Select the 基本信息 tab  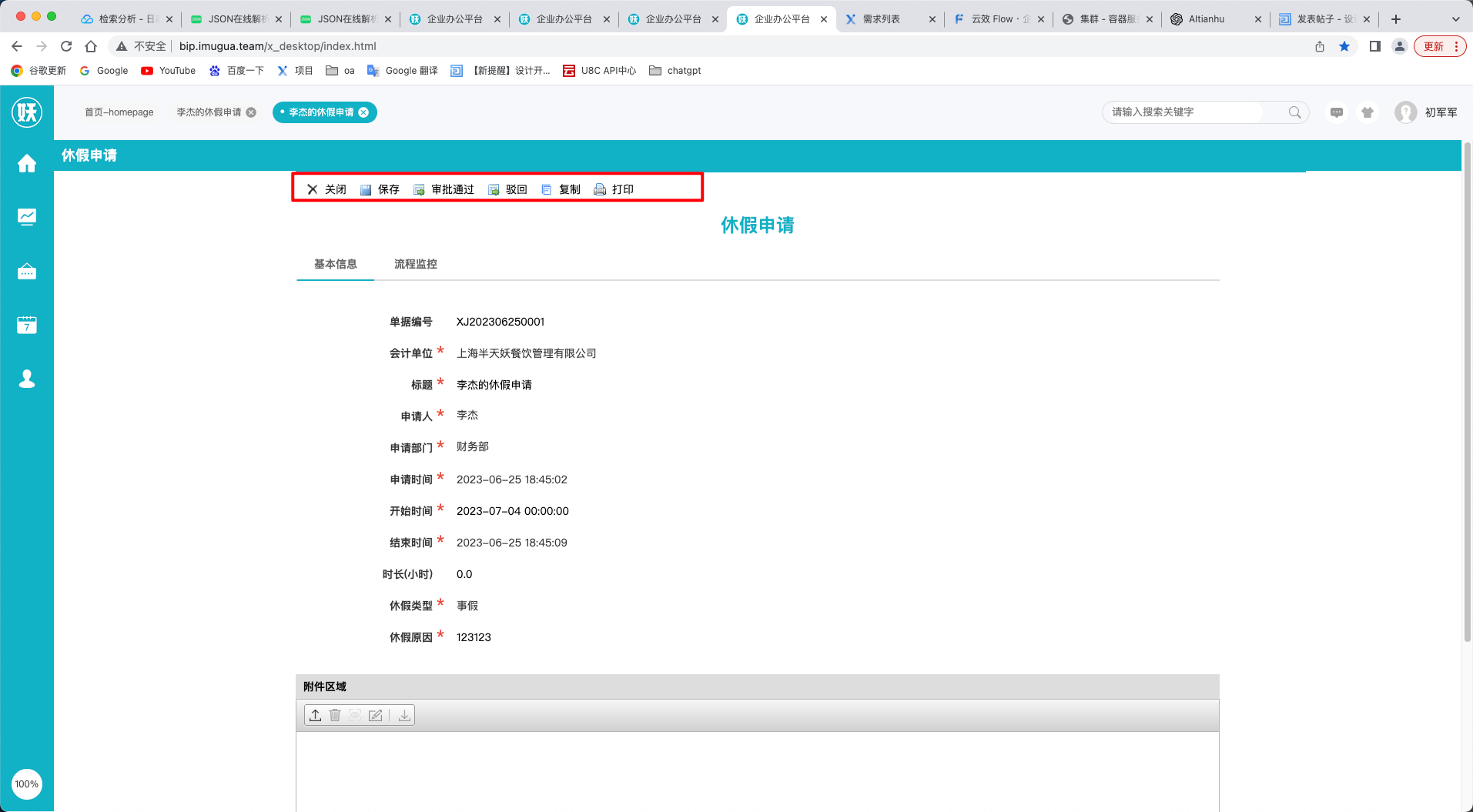(x=336, y=264)
